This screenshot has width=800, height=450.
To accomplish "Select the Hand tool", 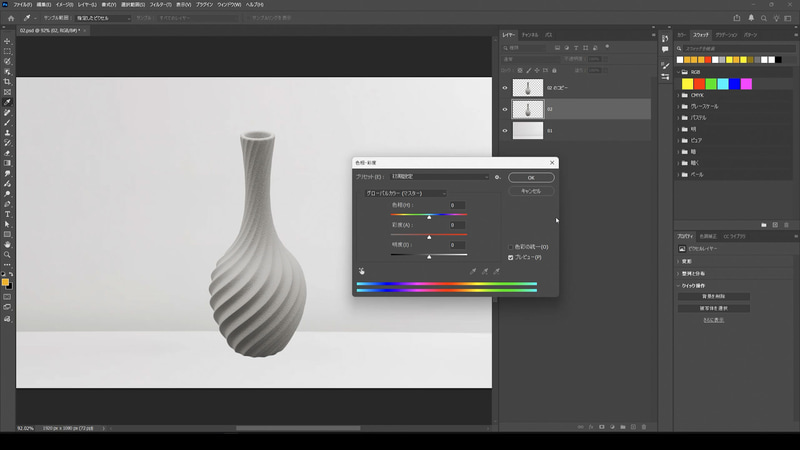I will (x=7, y=244).
